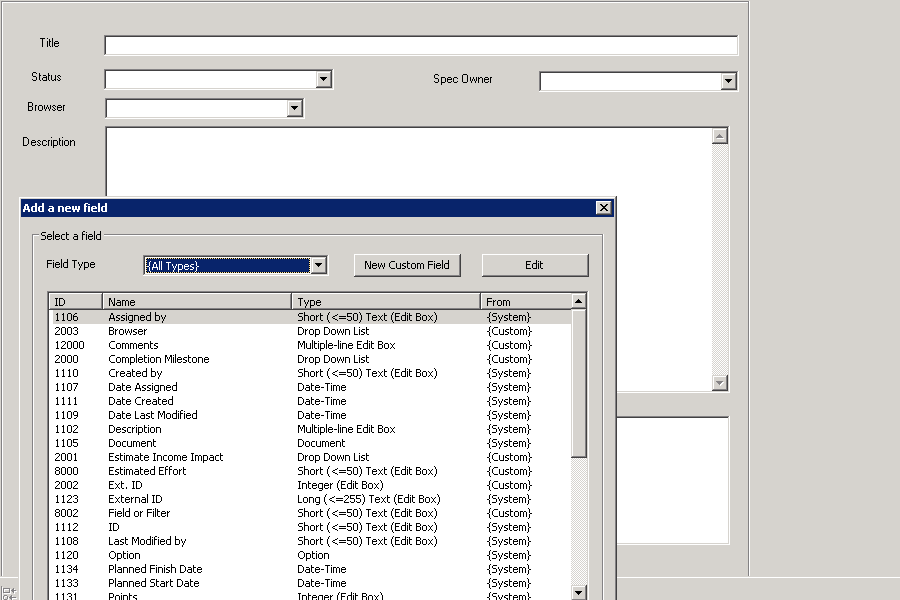The image size is (900, 600).
Task: Sort field list by ID column header
Action: [x=75, y=301]
